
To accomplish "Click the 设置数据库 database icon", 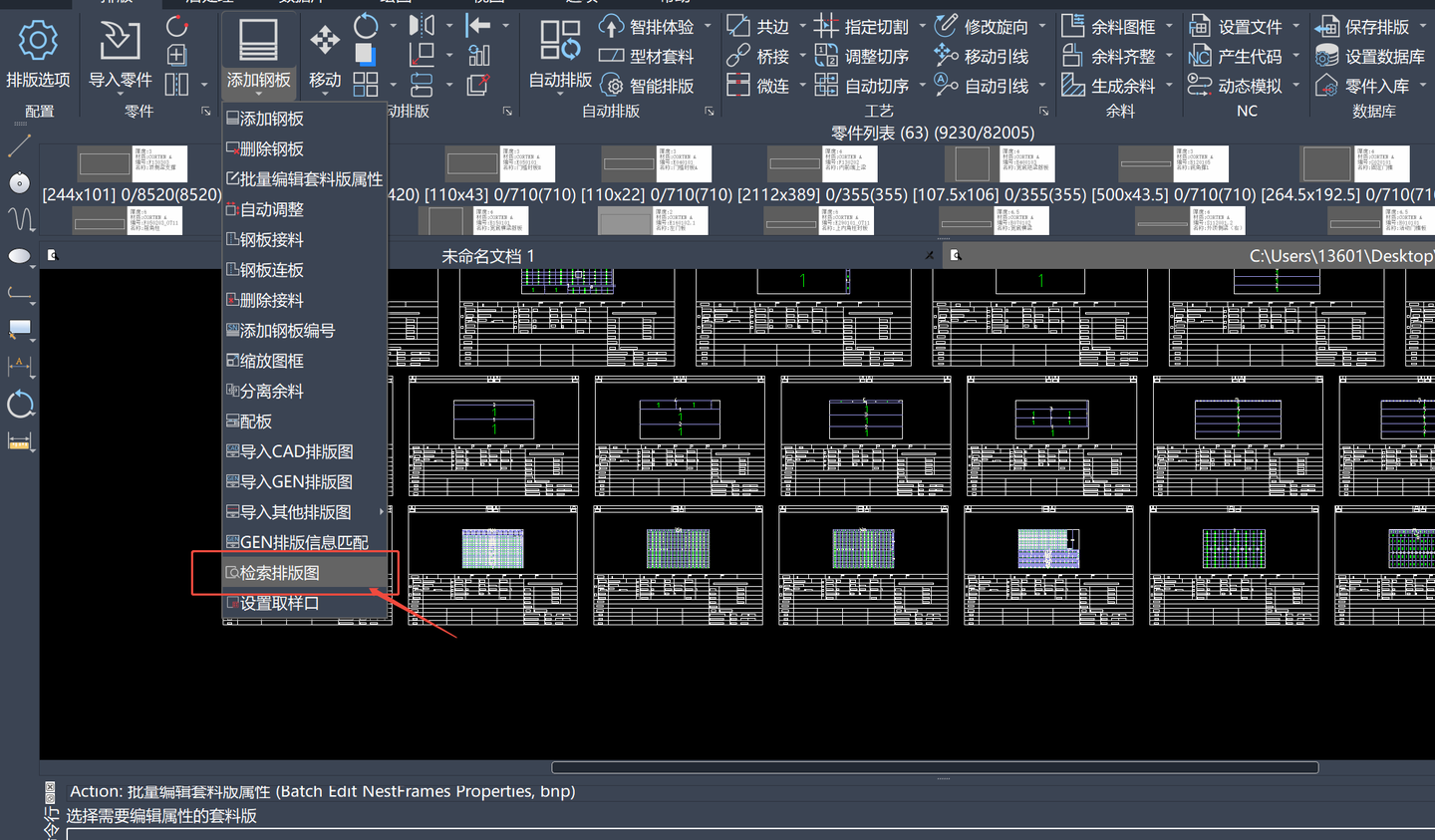I will [x=1326, y=56].
